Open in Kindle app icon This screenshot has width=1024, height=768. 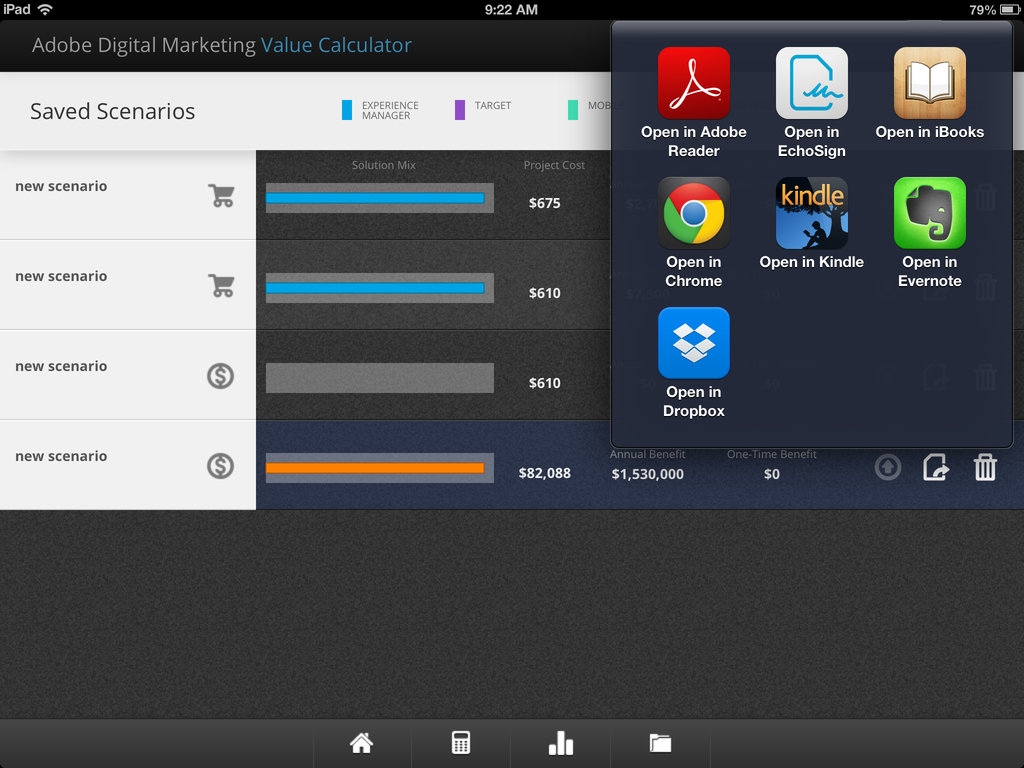pos(812,213)
